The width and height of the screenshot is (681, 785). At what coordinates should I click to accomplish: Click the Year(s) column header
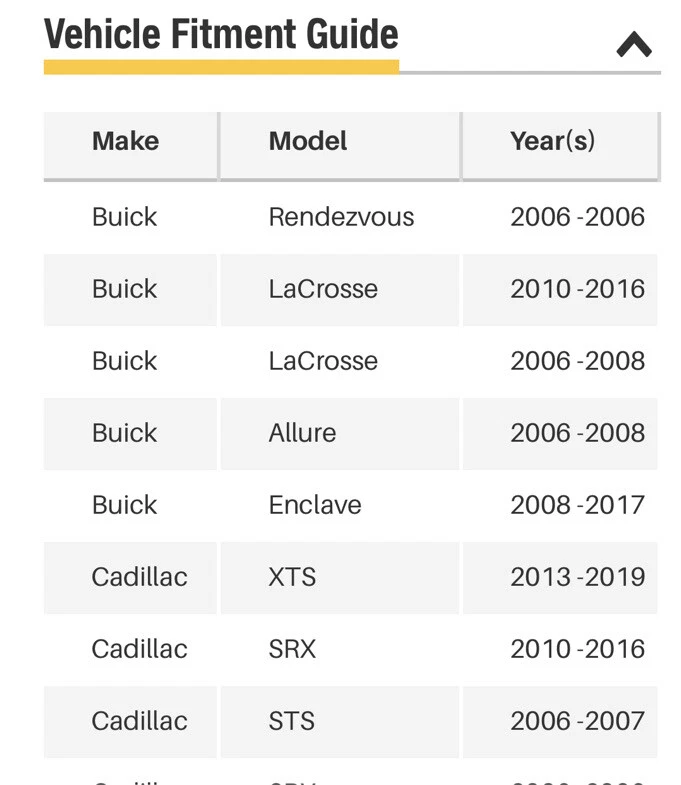tap(552, 141)
